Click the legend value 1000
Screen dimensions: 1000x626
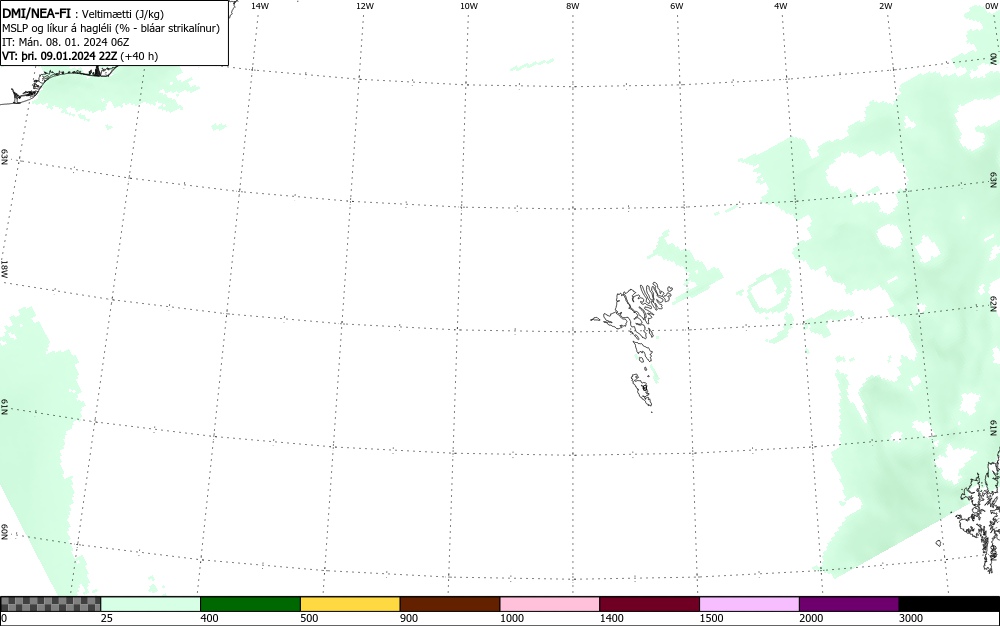click(511, 618)
